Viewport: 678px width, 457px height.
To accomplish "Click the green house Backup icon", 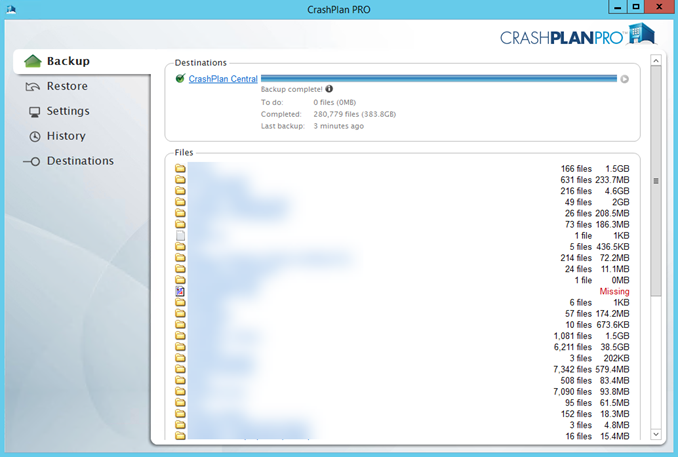I will [x=32, y=61].
